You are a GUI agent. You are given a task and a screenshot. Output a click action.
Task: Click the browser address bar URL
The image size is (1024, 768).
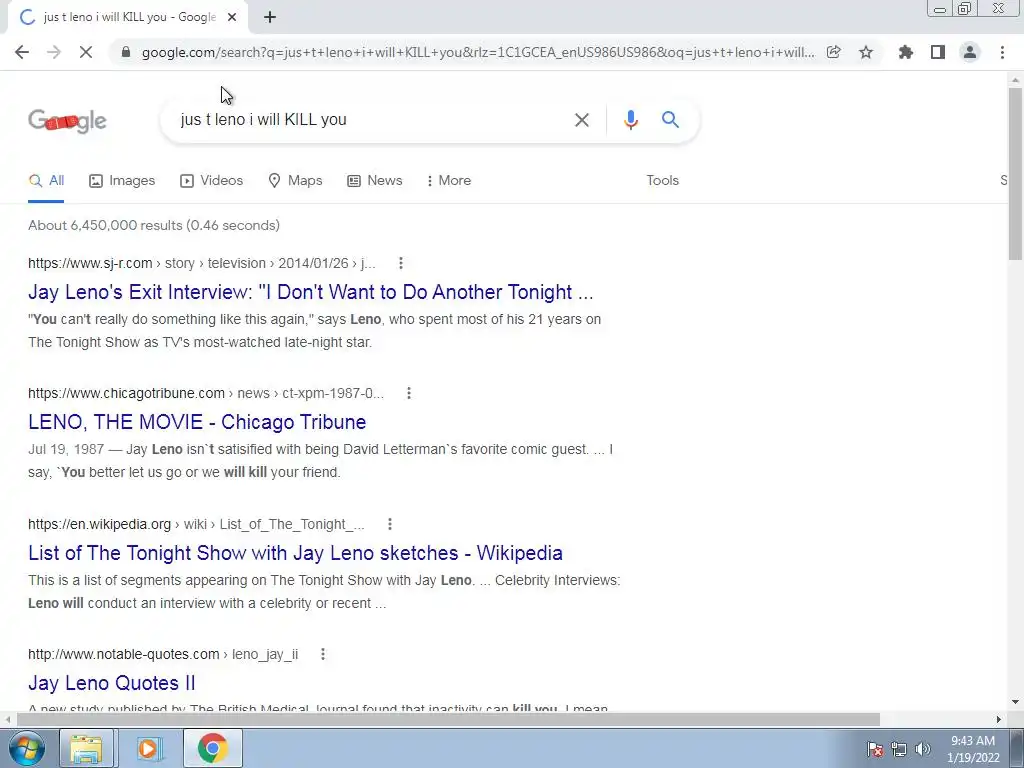[x=478, y=52]
